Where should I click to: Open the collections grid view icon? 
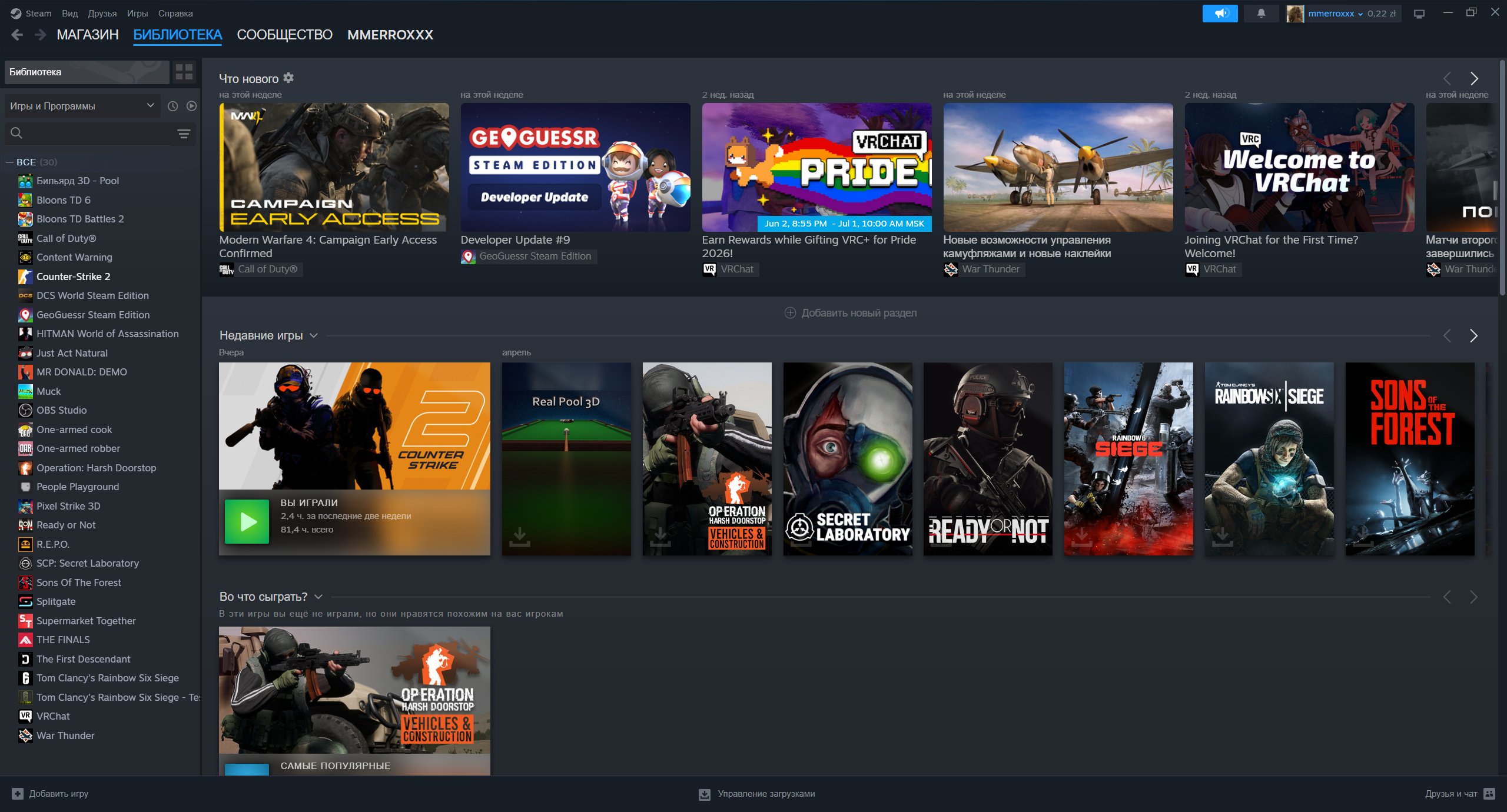tap(184, 72)
